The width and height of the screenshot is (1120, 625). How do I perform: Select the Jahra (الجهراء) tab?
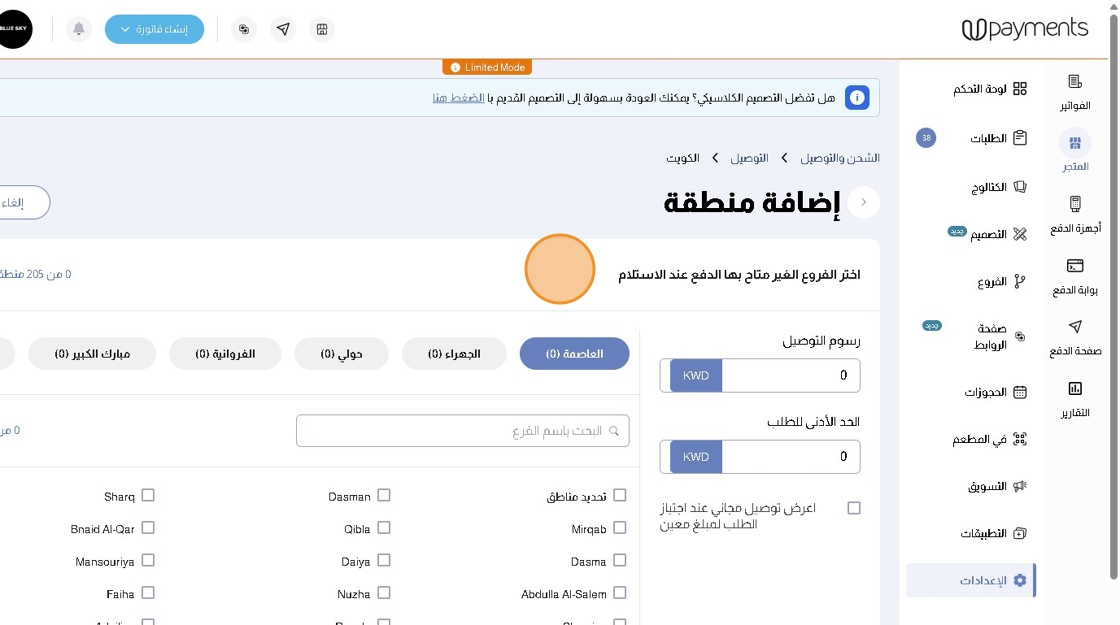coord(454,354)
